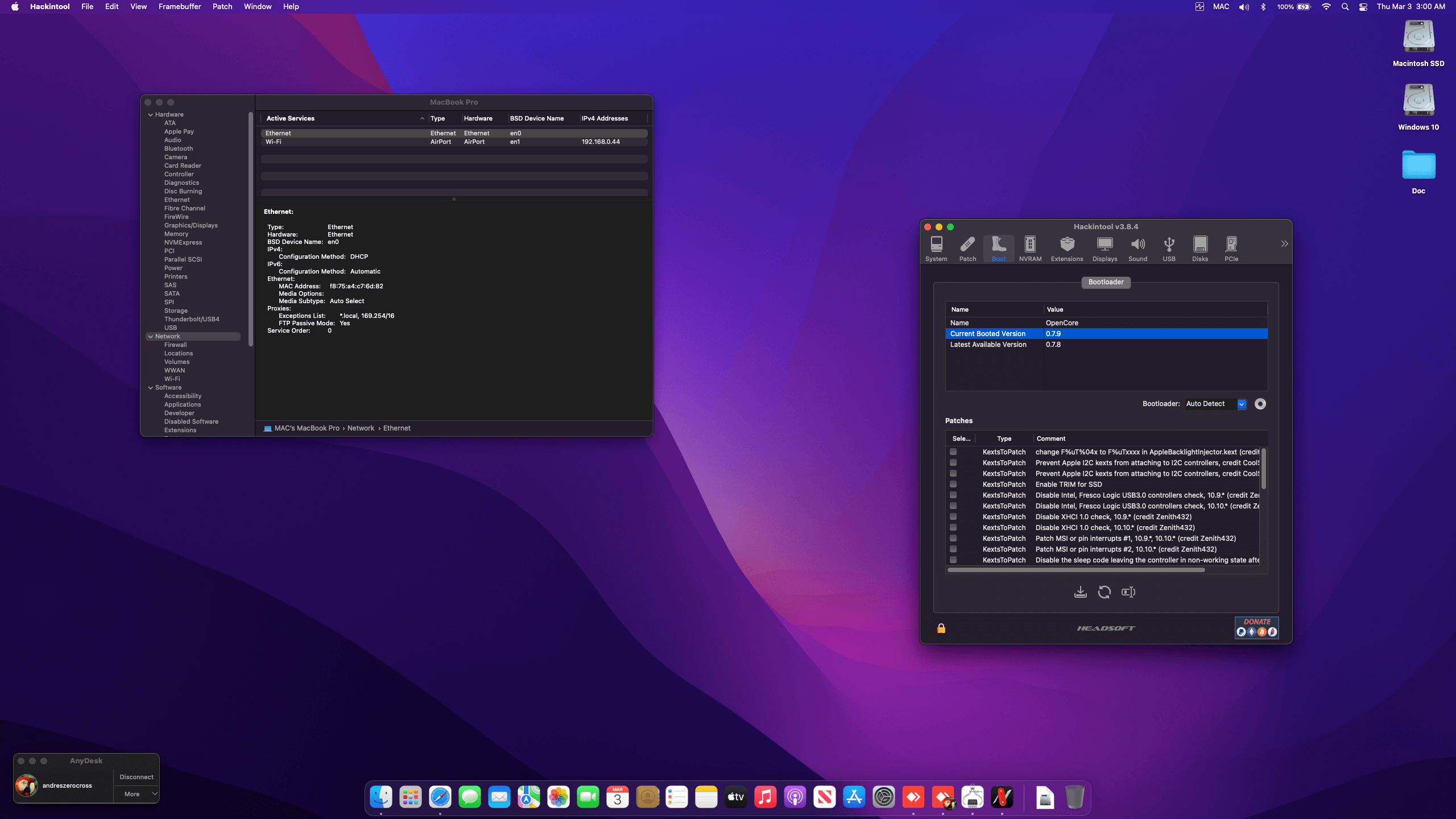Open Finder from the Dock
1456x819 pixels.
[381, 797]
